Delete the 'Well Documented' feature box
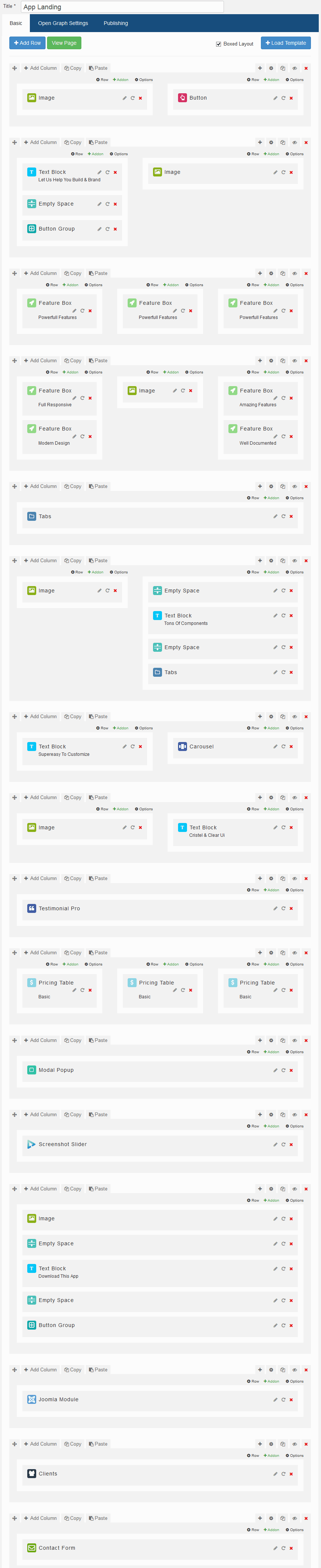The width and height of the screenshot is (321, 1568). click(x=291, y=436)
